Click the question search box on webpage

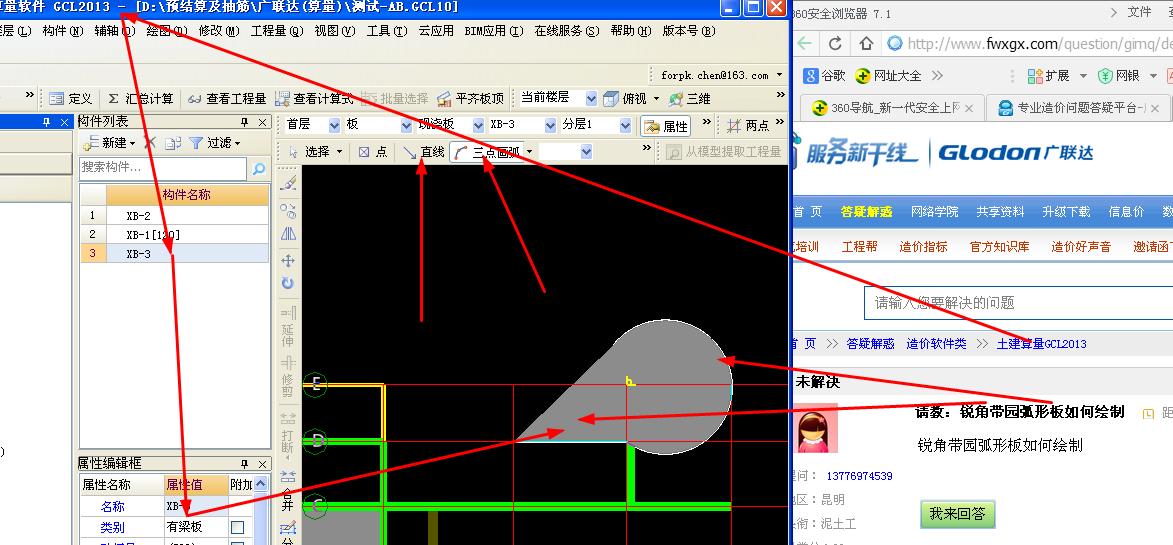click(1019, 303)
